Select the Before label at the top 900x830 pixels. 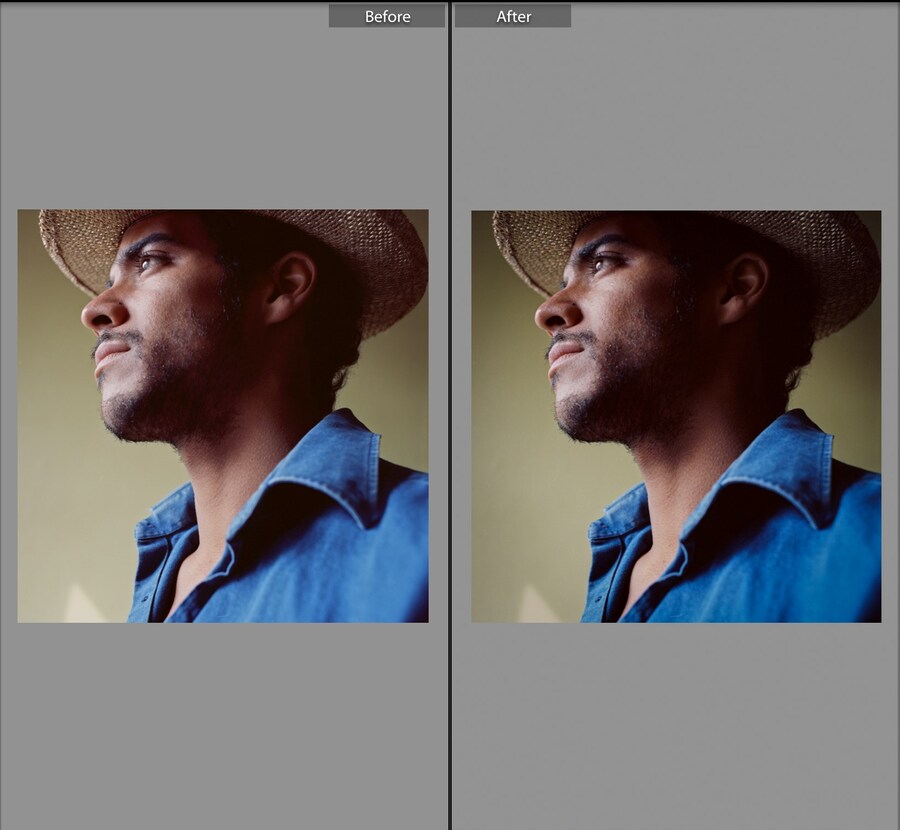387,15
